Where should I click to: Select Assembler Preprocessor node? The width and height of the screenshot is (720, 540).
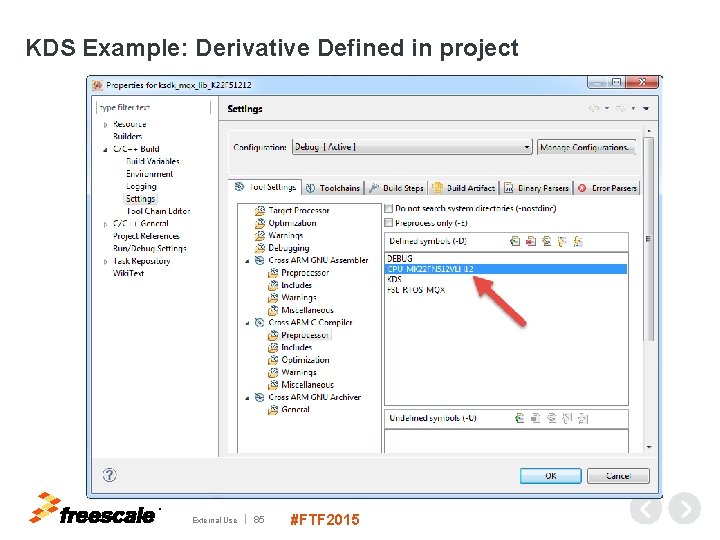coord(299,272)
